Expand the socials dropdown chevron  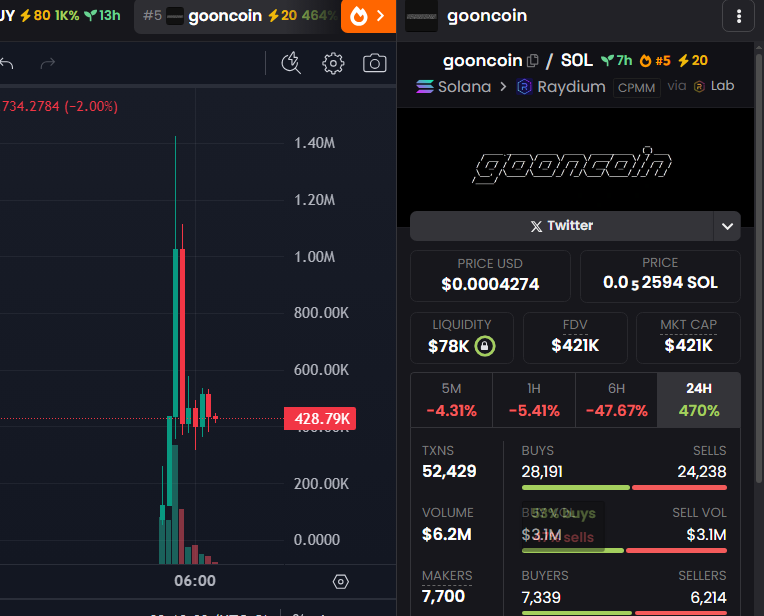(727, 226)
